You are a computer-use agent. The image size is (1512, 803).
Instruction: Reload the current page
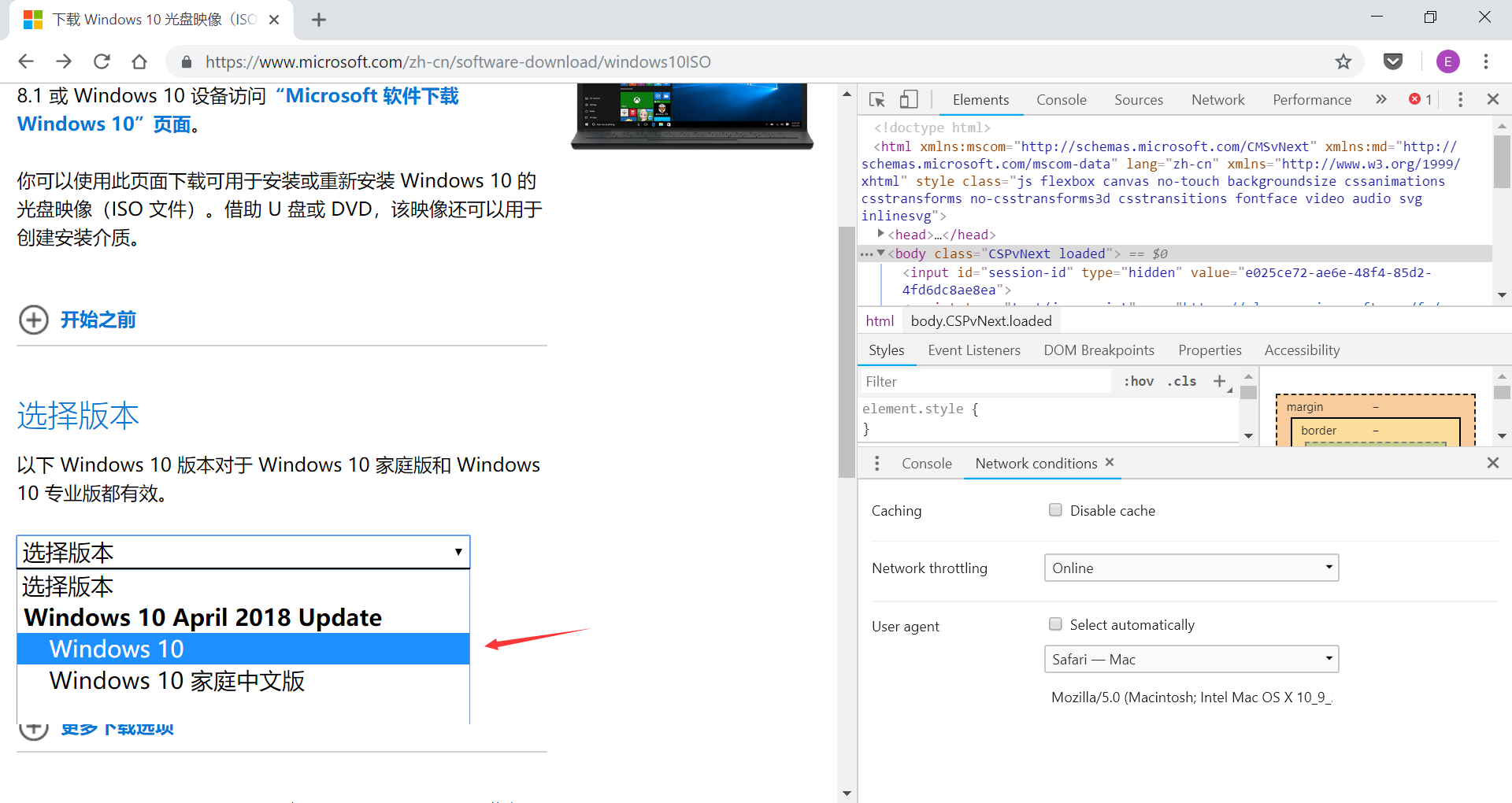click(102, 61)
